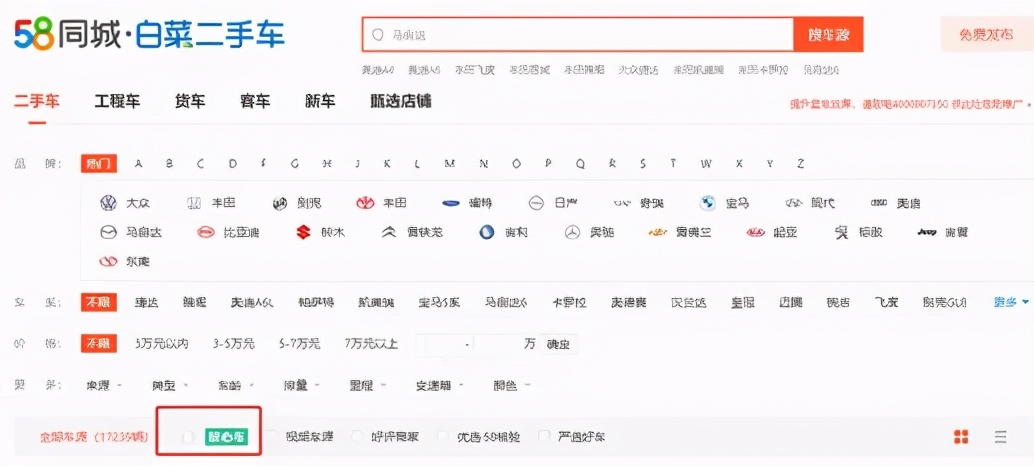This screenshot has width=1034, height=466.
Task: Filter brands by letter D
Action: click(x=232, y=163)
